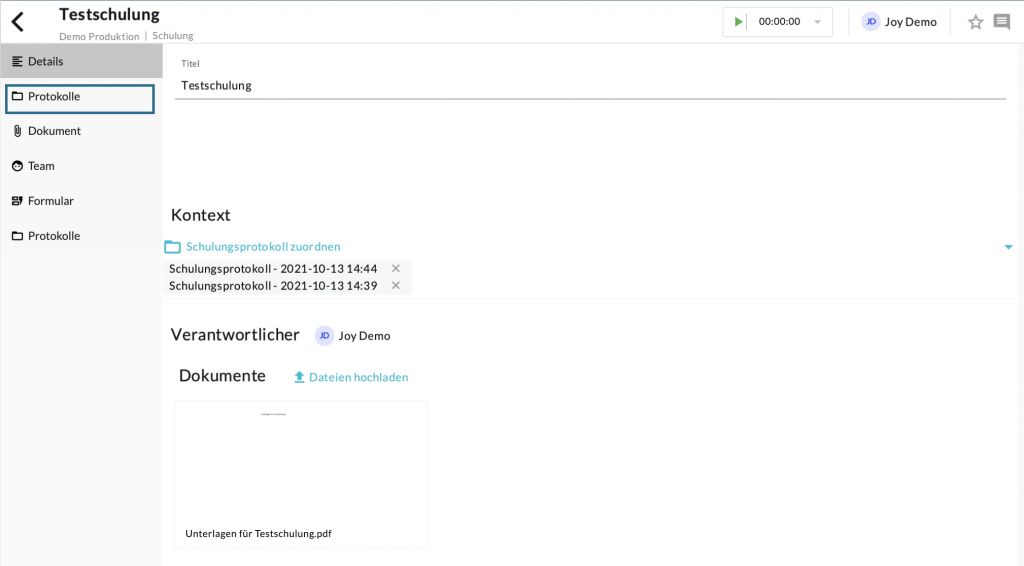Click the JD user avatar in header
1024x566 pixels.
pyautogui.click(x=871, y=22)
